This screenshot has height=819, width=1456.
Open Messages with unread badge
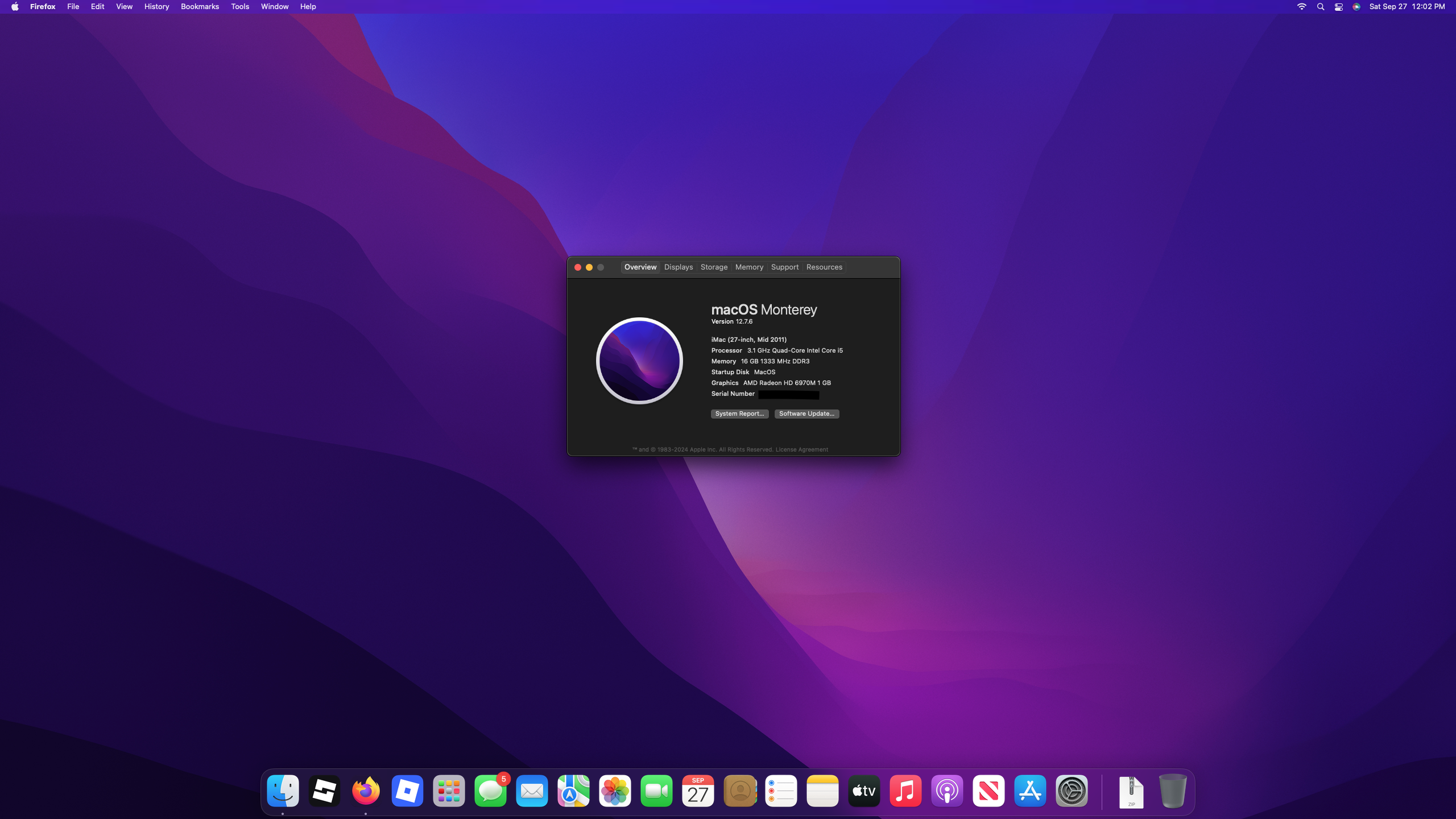click(x=490, y=791)
